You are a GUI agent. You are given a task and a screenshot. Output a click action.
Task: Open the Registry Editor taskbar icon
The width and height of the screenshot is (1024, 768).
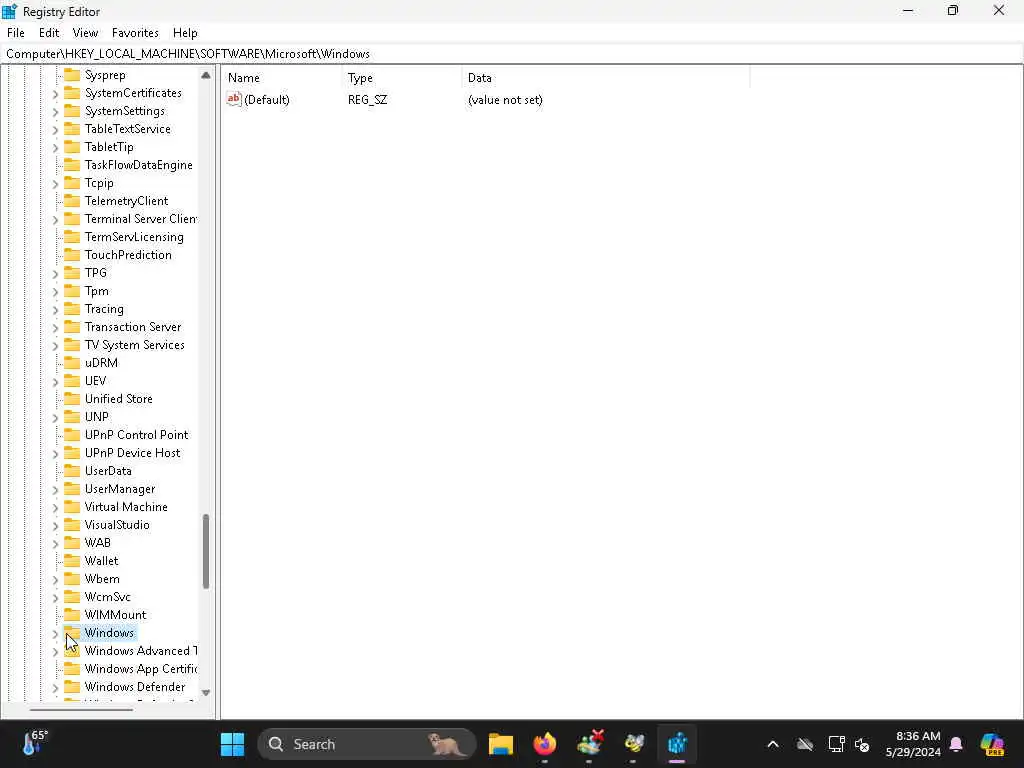677,744
